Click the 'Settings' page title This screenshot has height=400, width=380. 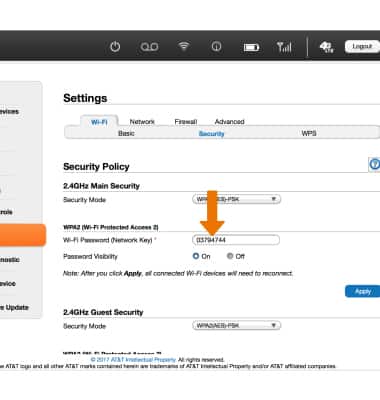85,98
